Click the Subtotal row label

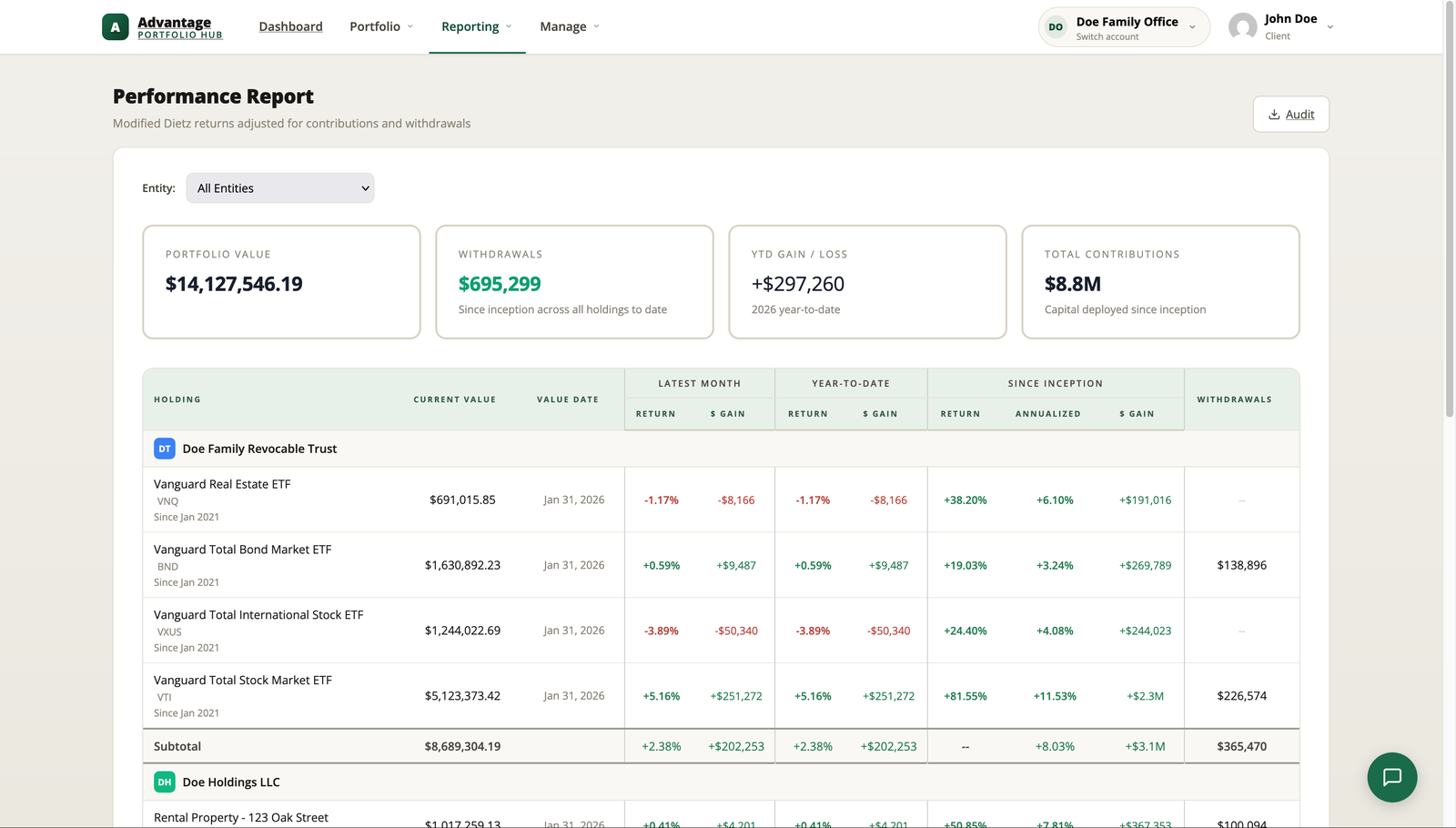[x=177, y=746]
